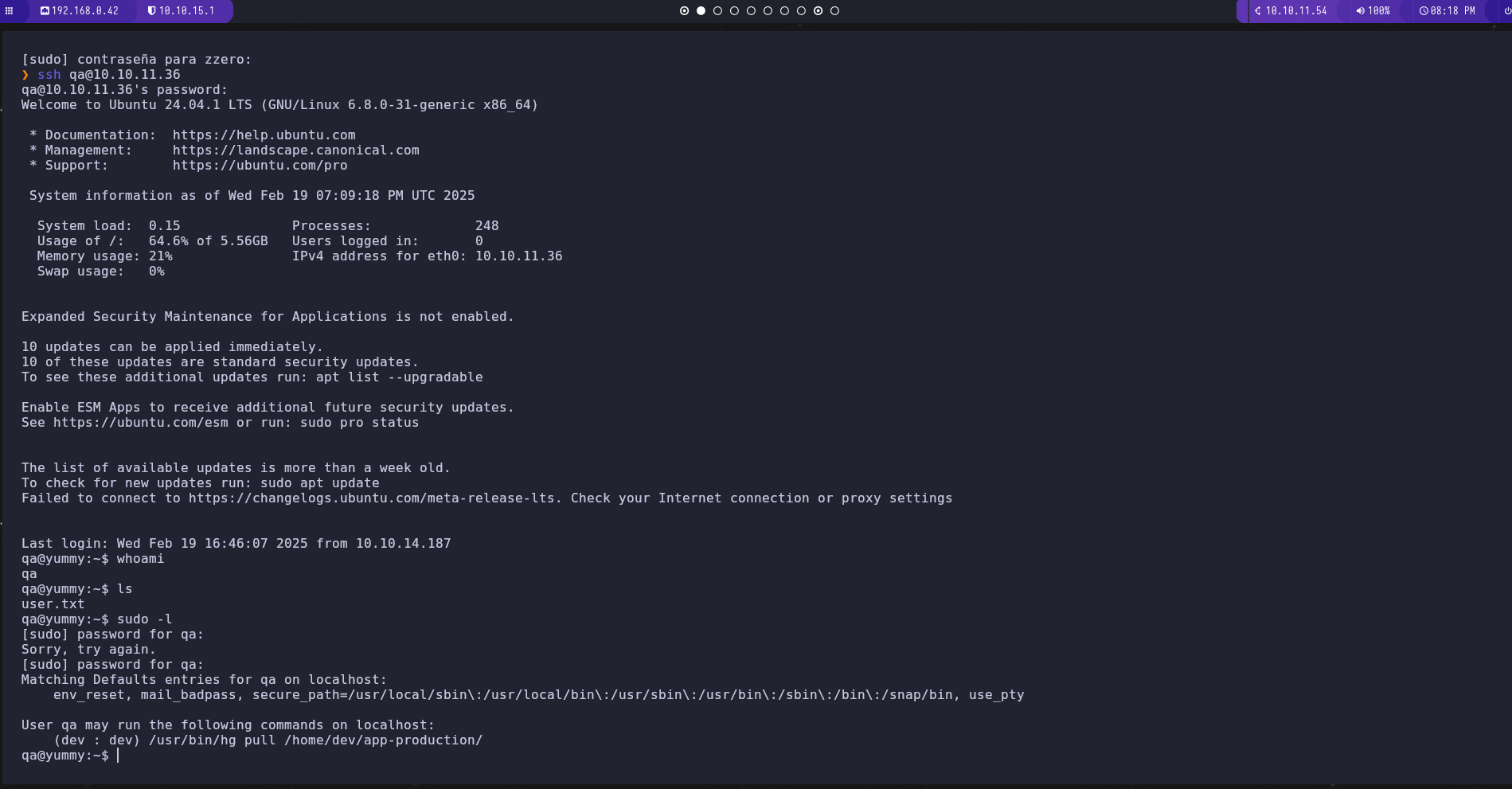
Task: Open the power menu icon
Action: pos(1507,11)
